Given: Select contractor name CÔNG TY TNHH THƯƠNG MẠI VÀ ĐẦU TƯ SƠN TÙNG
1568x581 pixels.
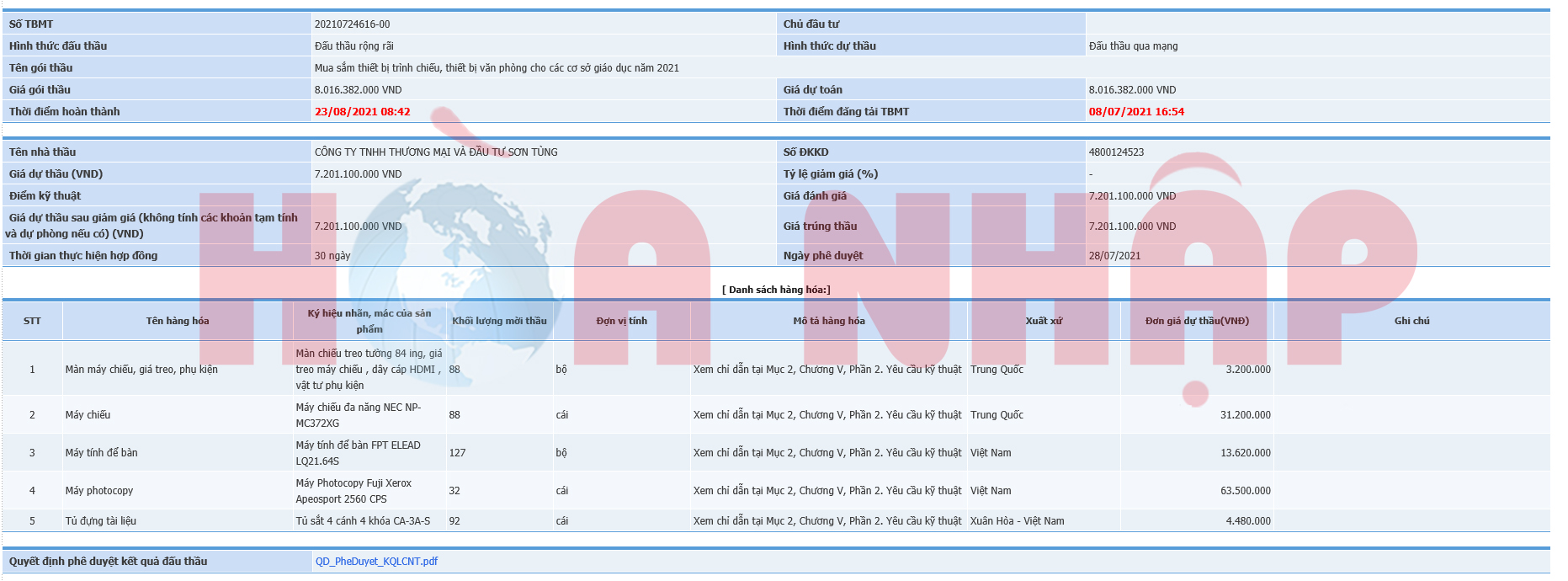Looking at the screenshot, I should [x=436, y=152].
